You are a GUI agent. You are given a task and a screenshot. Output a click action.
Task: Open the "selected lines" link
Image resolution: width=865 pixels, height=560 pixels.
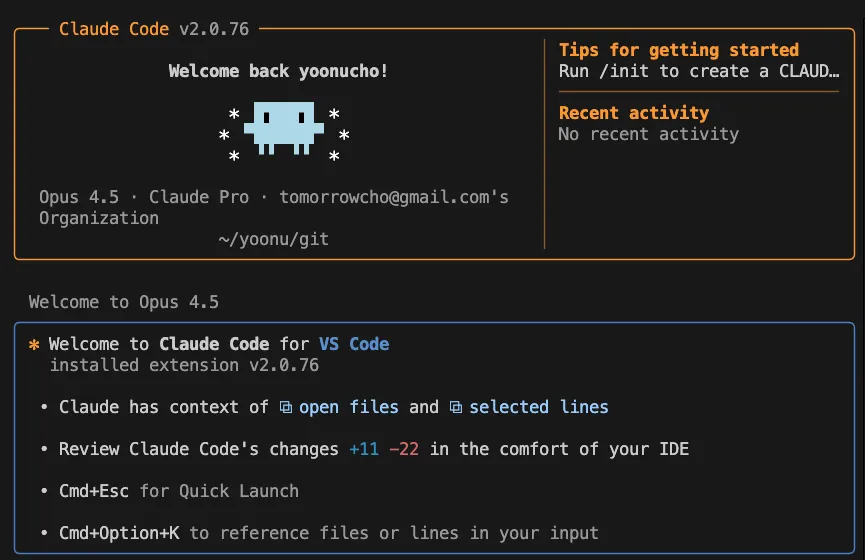(x=539, y=407)
